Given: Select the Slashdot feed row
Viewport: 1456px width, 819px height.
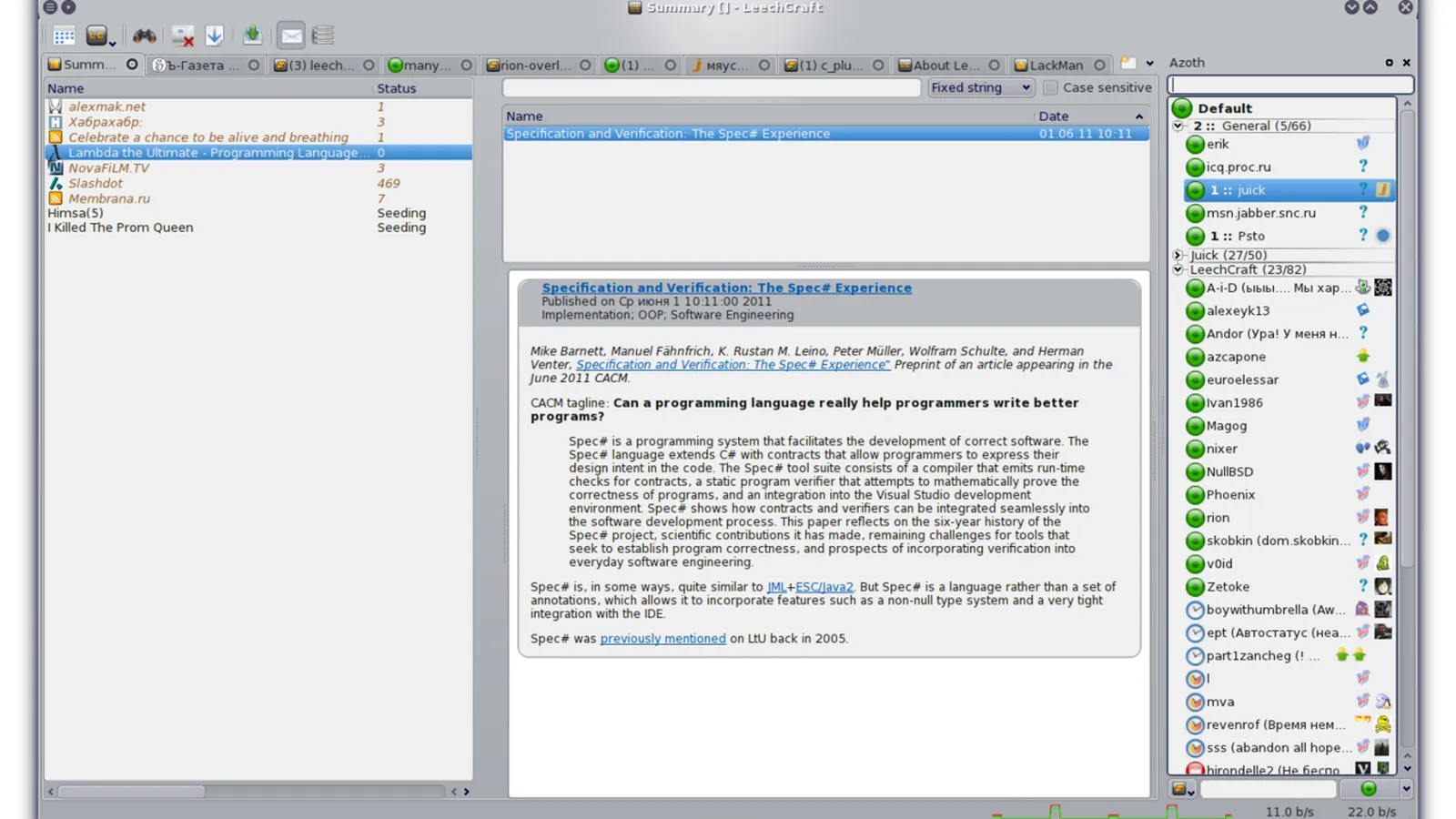Looking at the screenshot, I should pyautogui.click(x=258, y=183).
